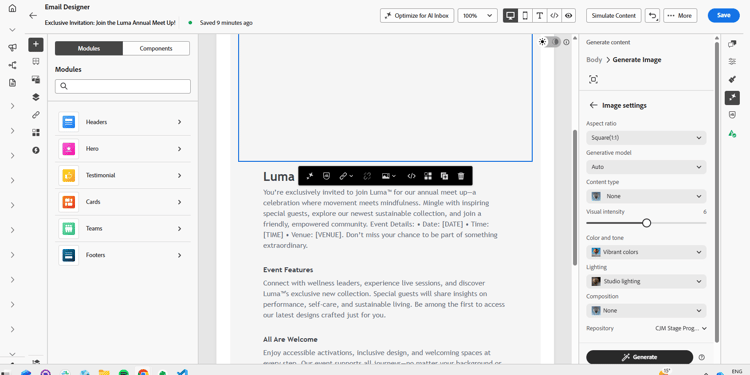Click the info icon next to the dark mode toggle
The width and height of the screenshot is (750, 375).
tap(566, 42)
